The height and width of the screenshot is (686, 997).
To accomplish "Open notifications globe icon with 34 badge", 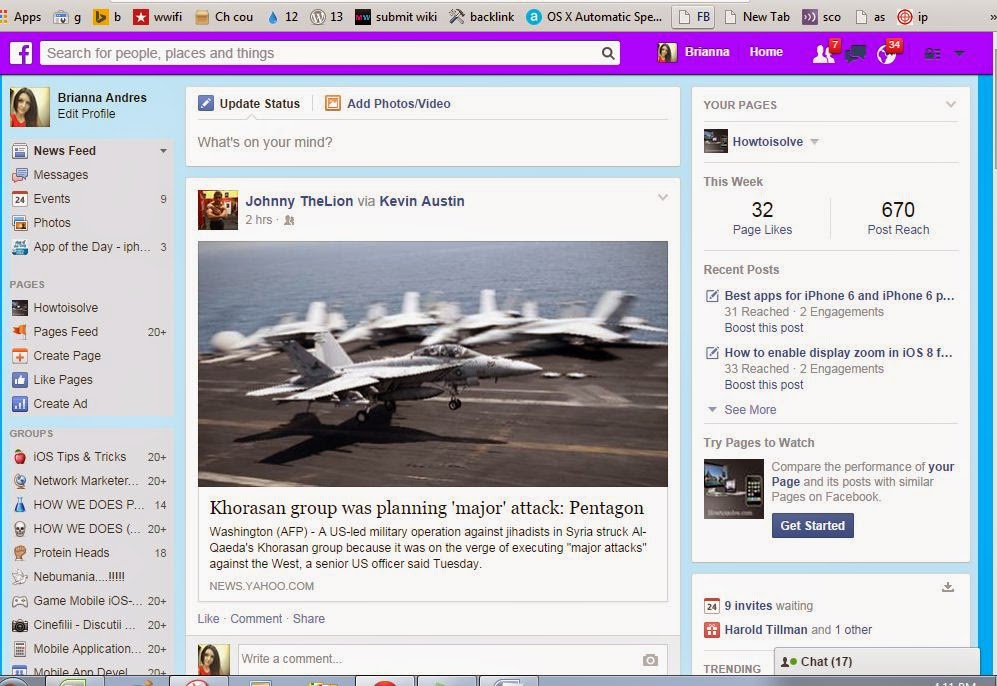I will pyautogui.click(x=888, y=53).
